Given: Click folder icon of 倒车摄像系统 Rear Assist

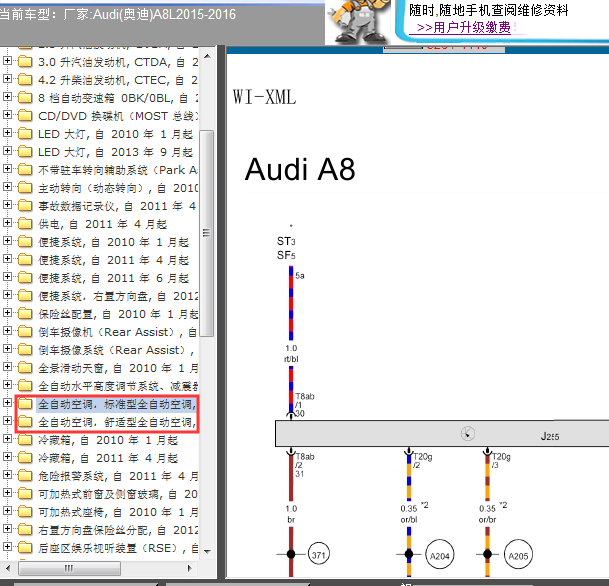Looking at the screenshot, I should pos(25,350).
